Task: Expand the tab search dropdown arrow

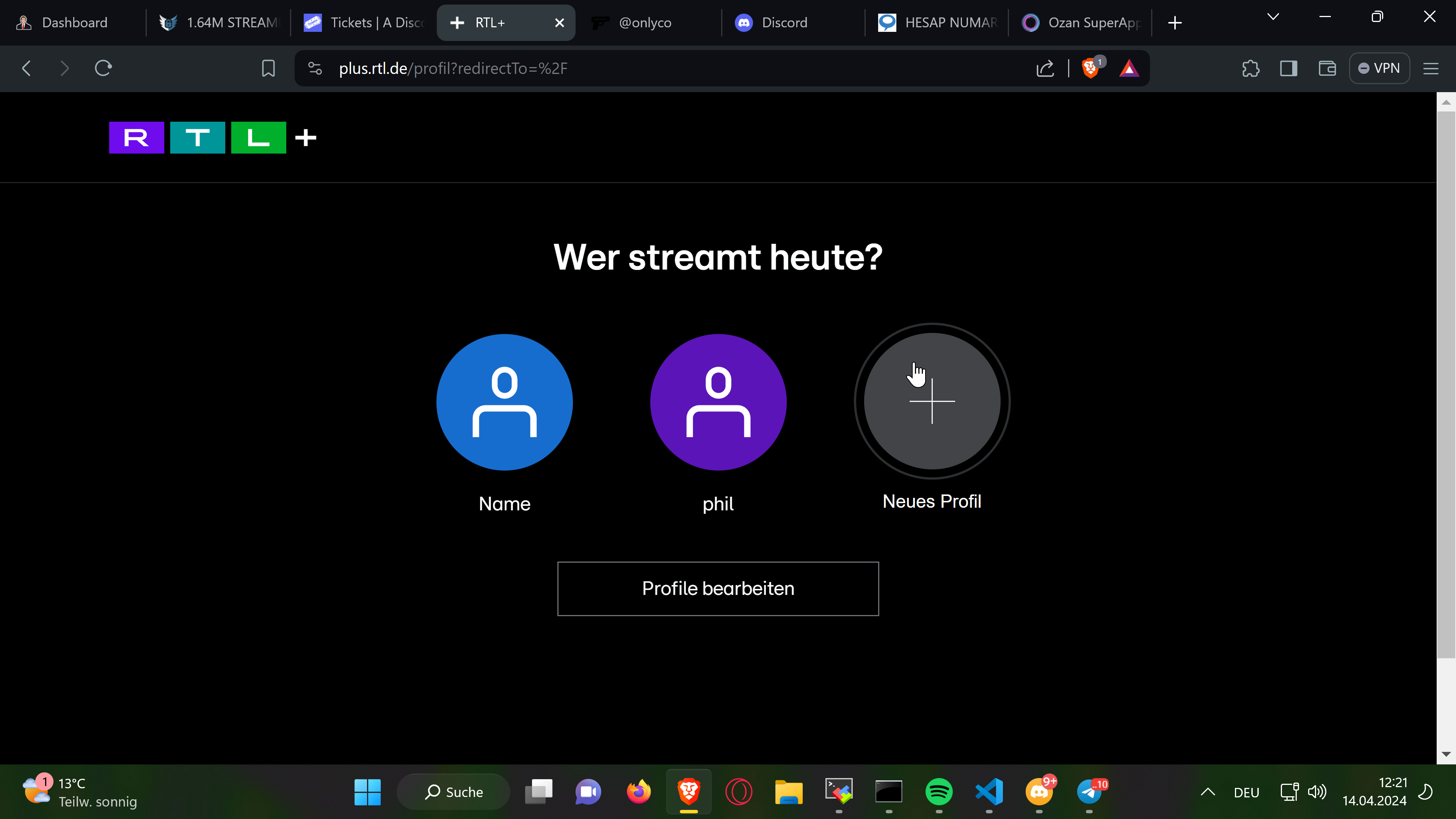Action: pyautogui.click(x=1273, y=17)
